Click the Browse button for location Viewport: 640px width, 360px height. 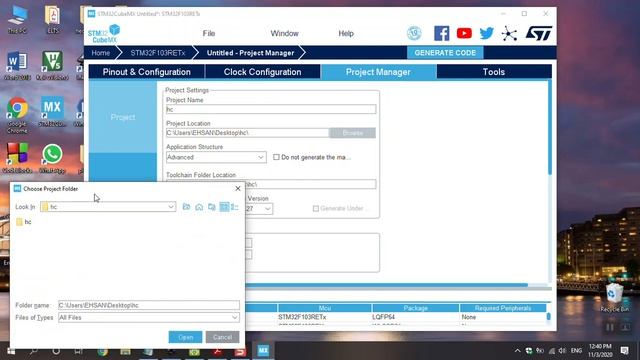tap(352, 133)
